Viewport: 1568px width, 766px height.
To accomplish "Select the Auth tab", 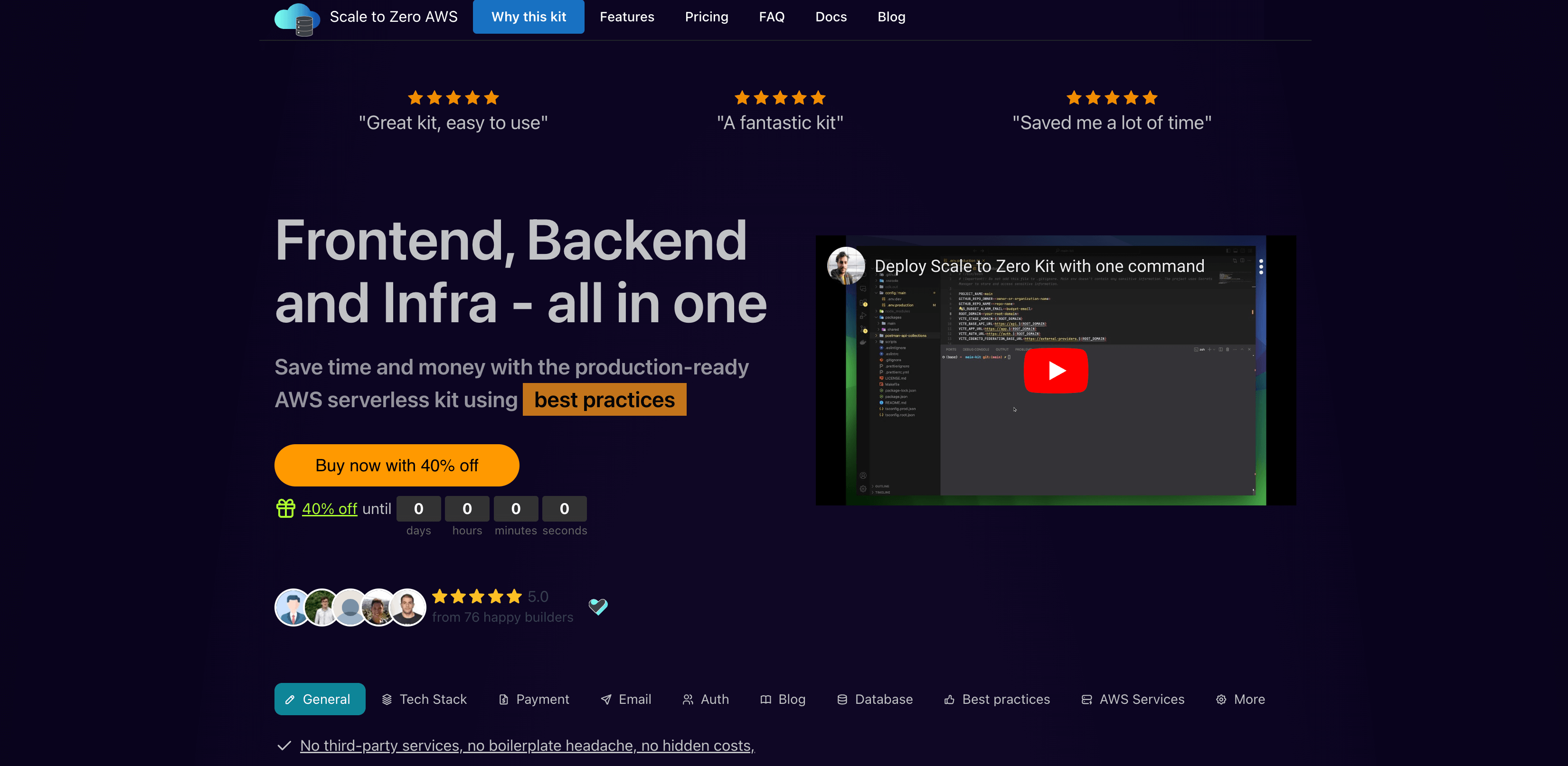I will tap(706, 699).
